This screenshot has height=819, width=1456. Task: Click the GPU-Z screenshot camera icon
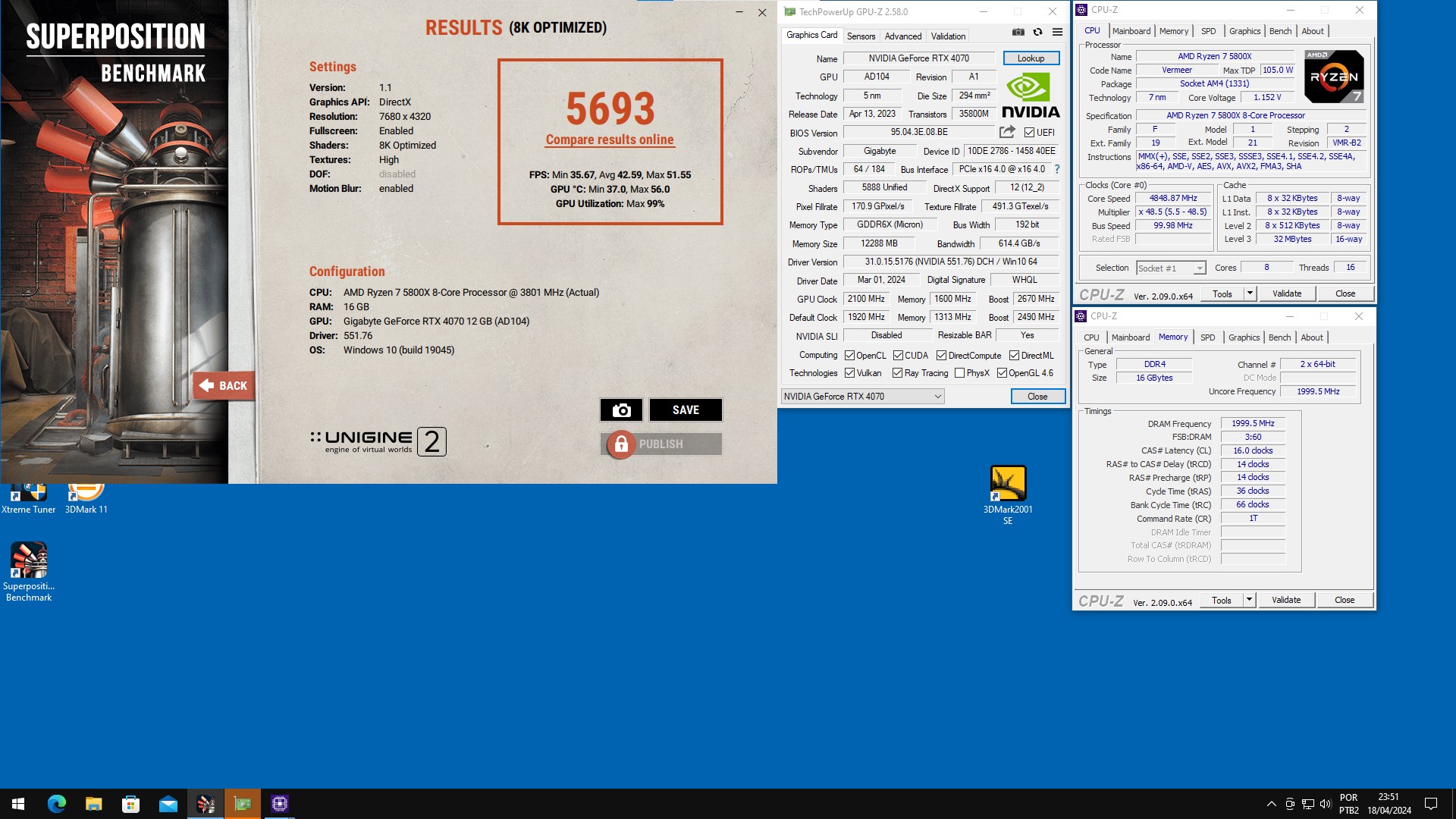coord(1018,32)
